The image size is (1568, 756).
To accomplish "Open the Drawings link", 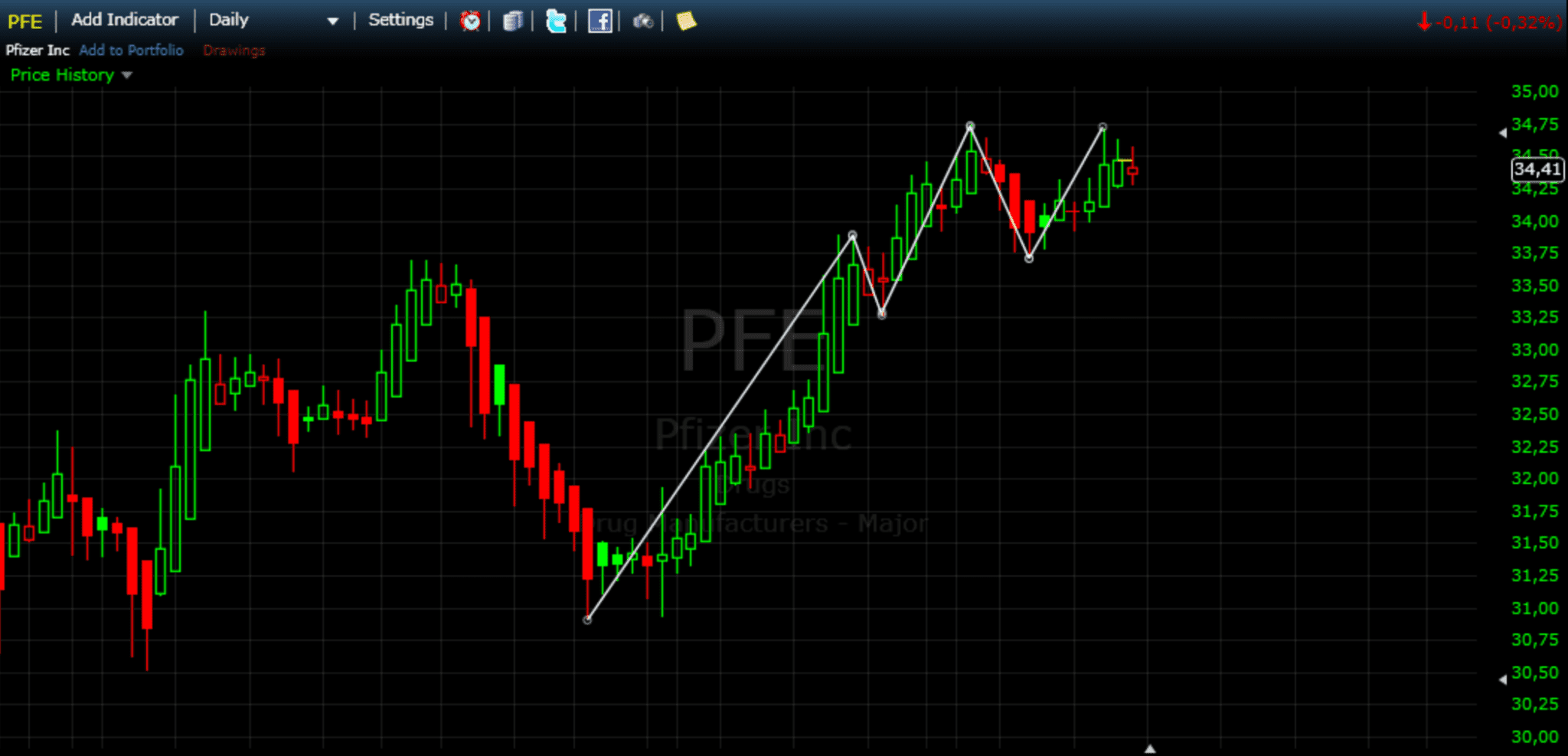I will pyautogui.click(x=234, y=51).
